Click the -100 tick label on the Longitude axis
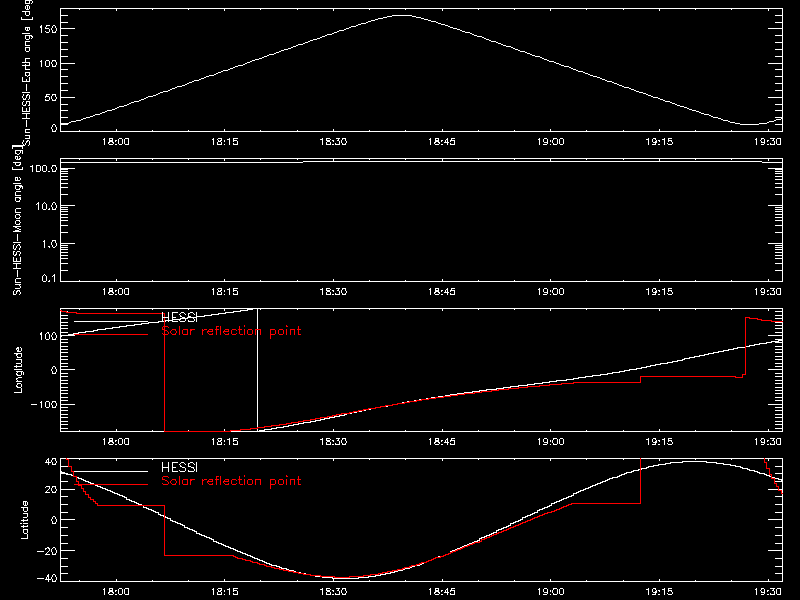 point(44,404)
